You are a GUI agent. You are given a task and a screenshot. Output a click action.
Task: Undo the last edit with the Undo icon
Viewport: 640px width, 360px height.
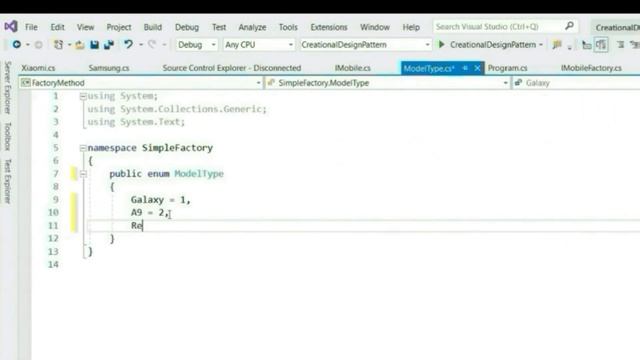129,44
